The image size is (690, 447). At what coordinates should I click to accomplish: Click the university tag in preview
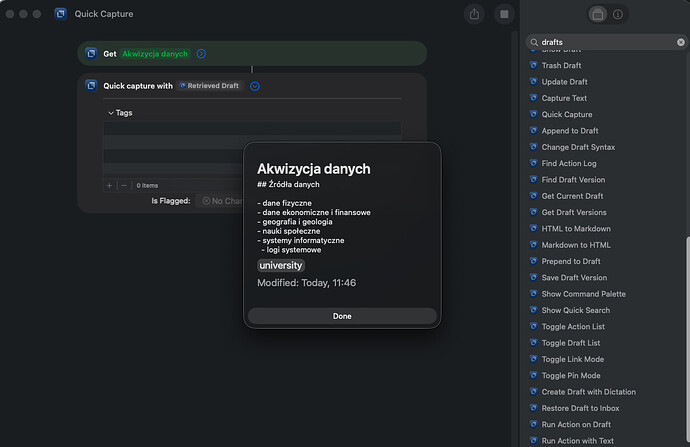tap(281, 265)
